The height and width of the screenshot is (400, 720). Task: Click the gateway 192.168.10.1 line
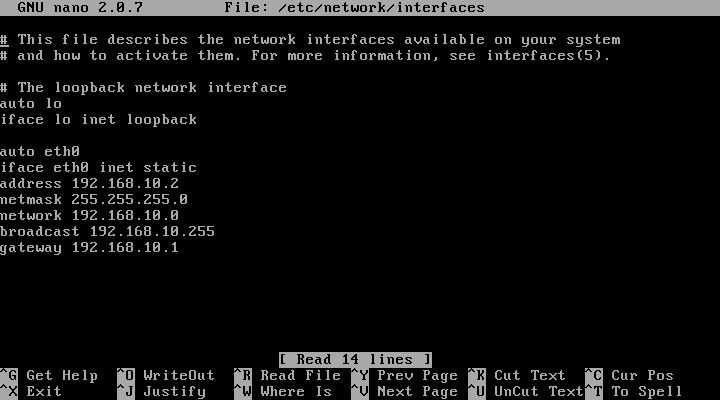coord(89,248)
